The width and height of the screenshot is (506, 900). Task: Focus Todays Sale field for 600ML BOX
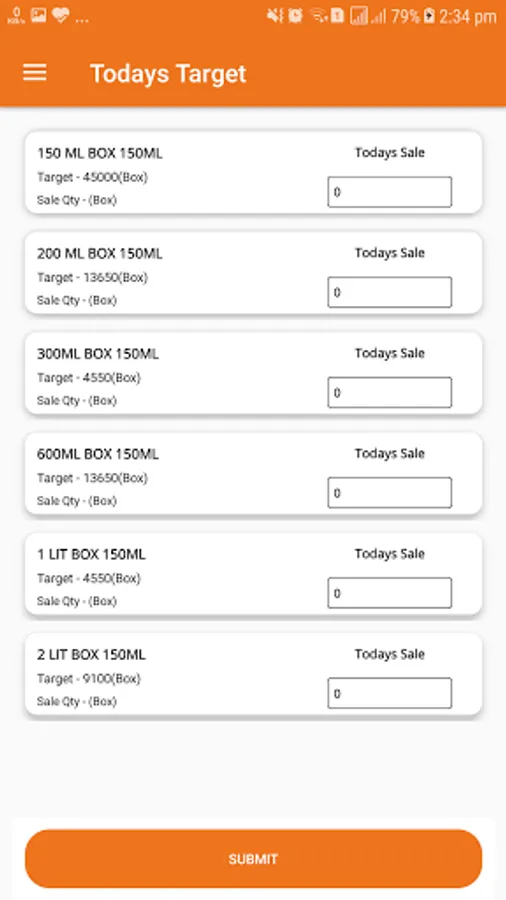[x=390, y=492]
